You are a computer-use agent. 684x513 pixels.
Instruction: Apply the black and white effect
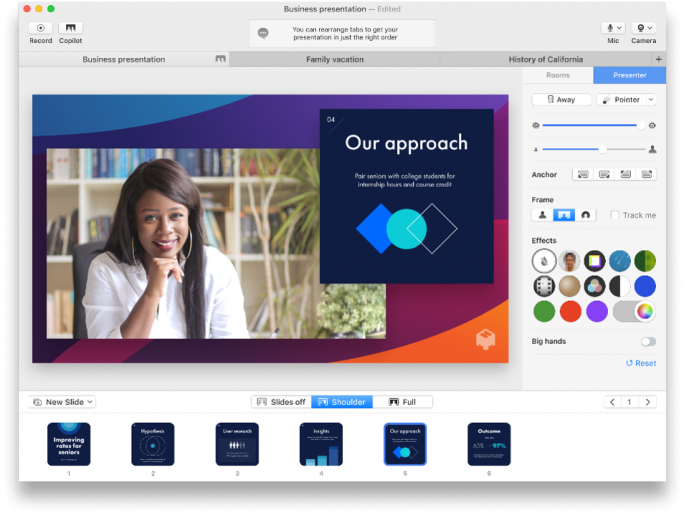[620, 287]
